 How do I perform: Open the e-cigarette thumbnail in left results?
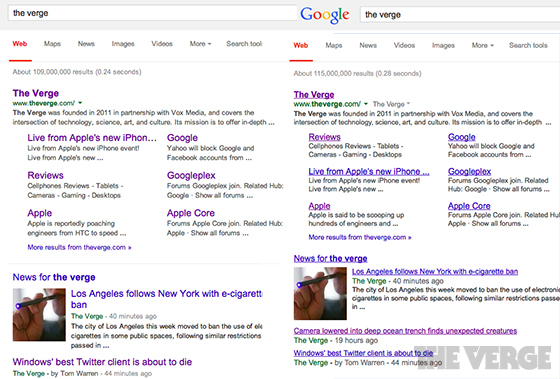click(39, 315)
